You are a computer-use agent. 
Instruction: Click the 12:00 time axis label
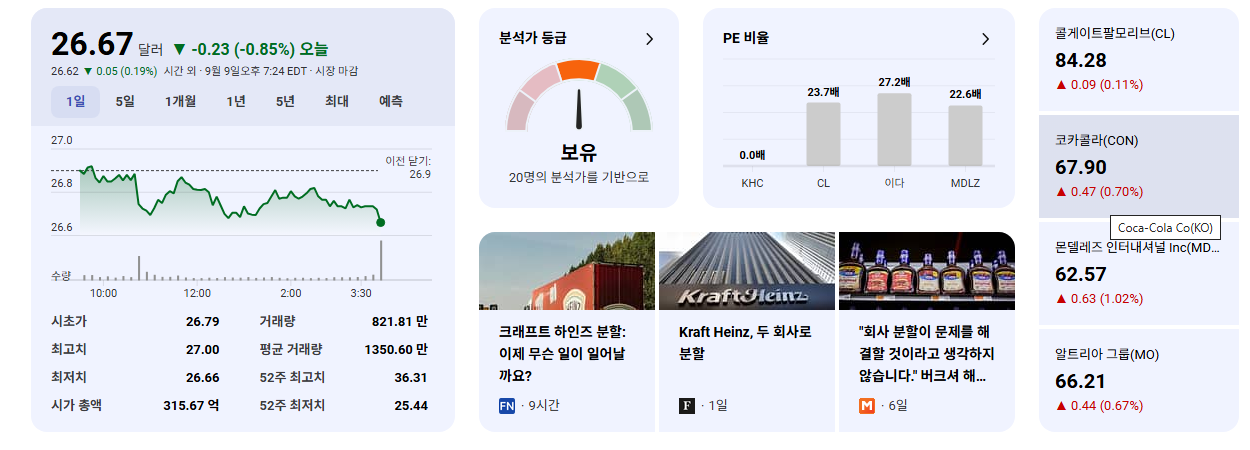point(197,293)
